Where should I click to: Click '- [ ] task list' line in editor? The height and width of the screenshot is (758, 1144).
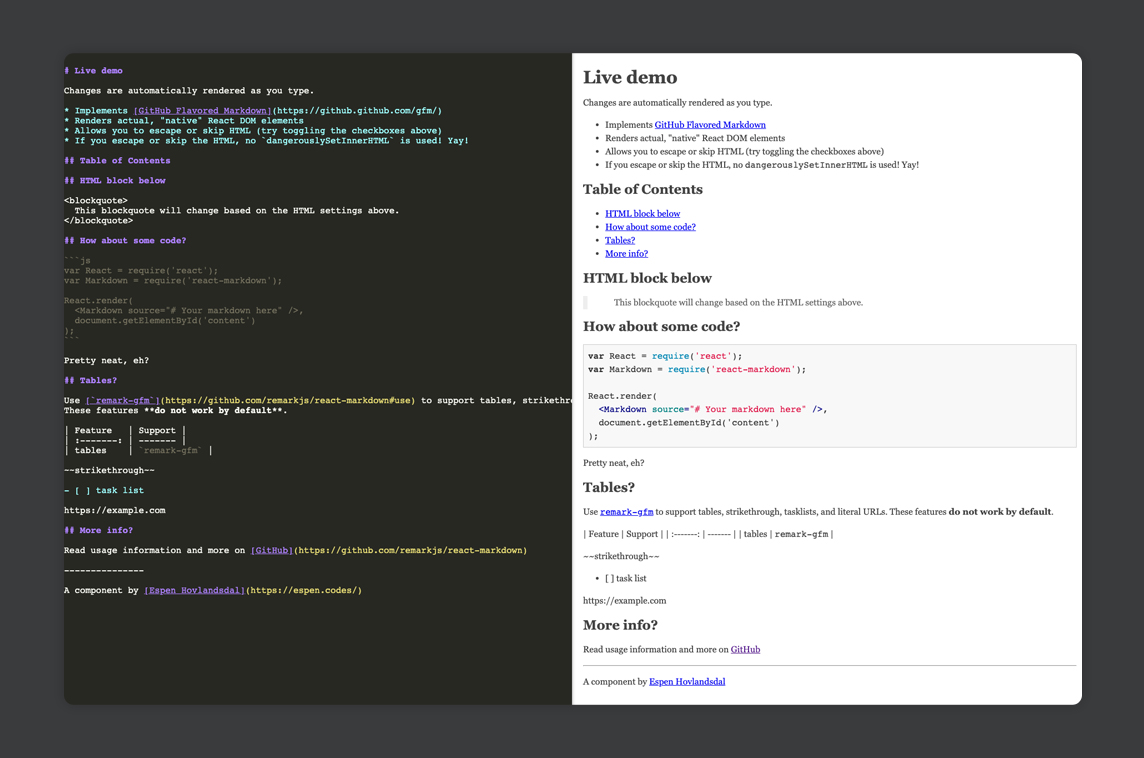(x=104, y=490)
